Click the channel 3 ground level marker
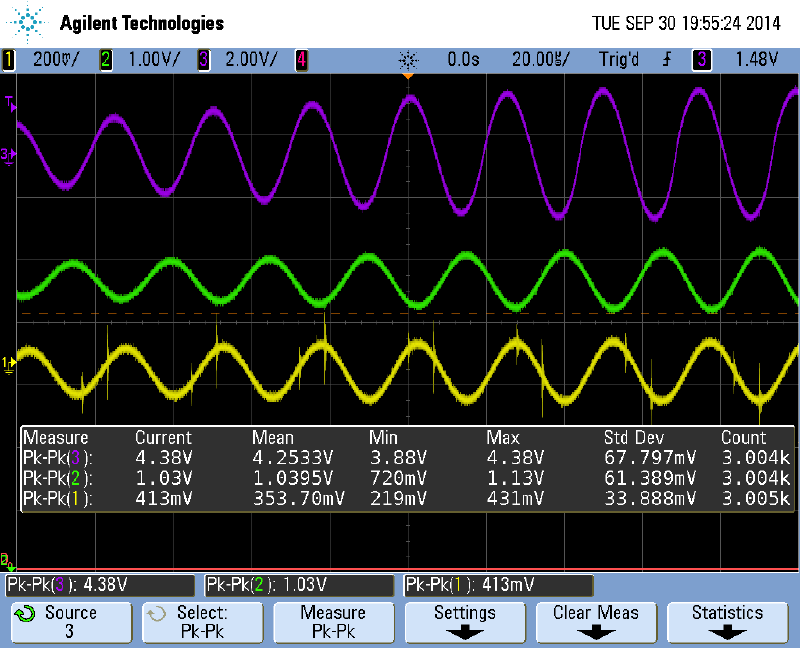 tap(8, 153)
